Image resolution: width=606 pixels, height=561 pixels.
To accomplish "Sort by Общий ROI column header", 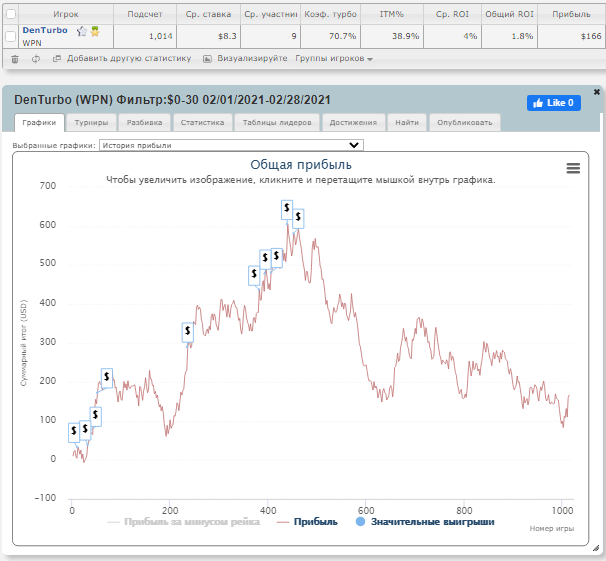I will [509, 14].
